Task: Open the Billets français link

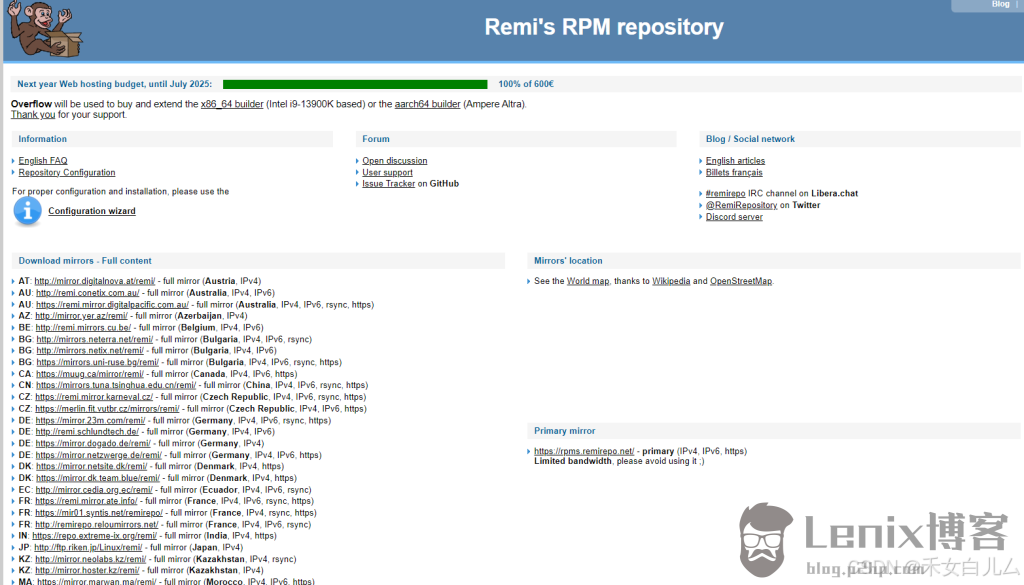Action: coord(734,173)
